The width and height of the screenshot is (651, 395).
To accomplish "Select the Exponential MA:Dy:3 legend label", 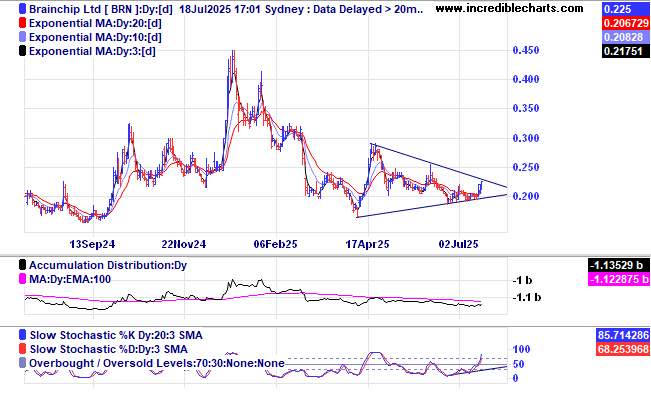I will coord(92,52).
